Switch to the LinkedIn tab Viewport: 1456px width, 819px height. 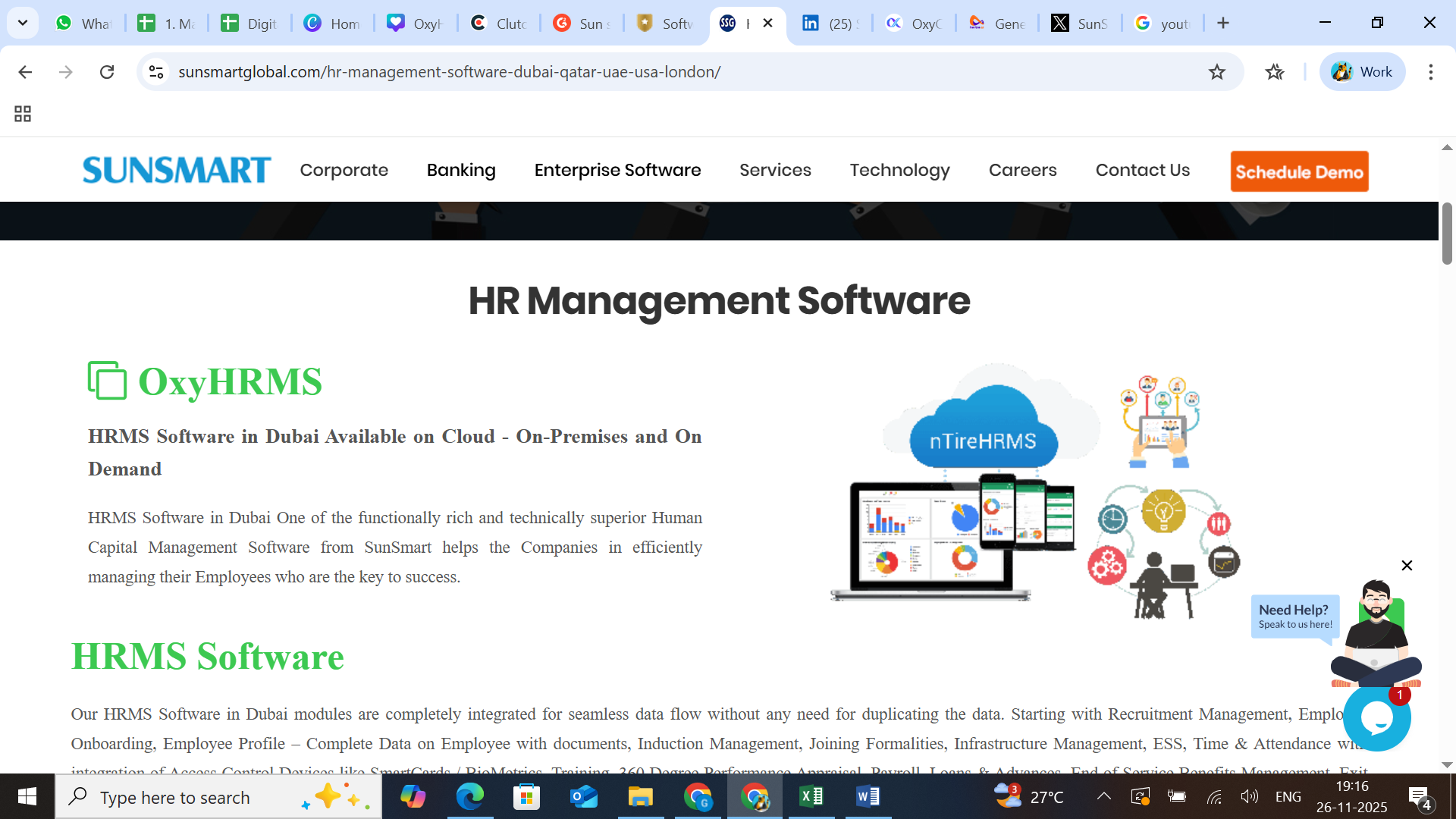tap(830, 24)
